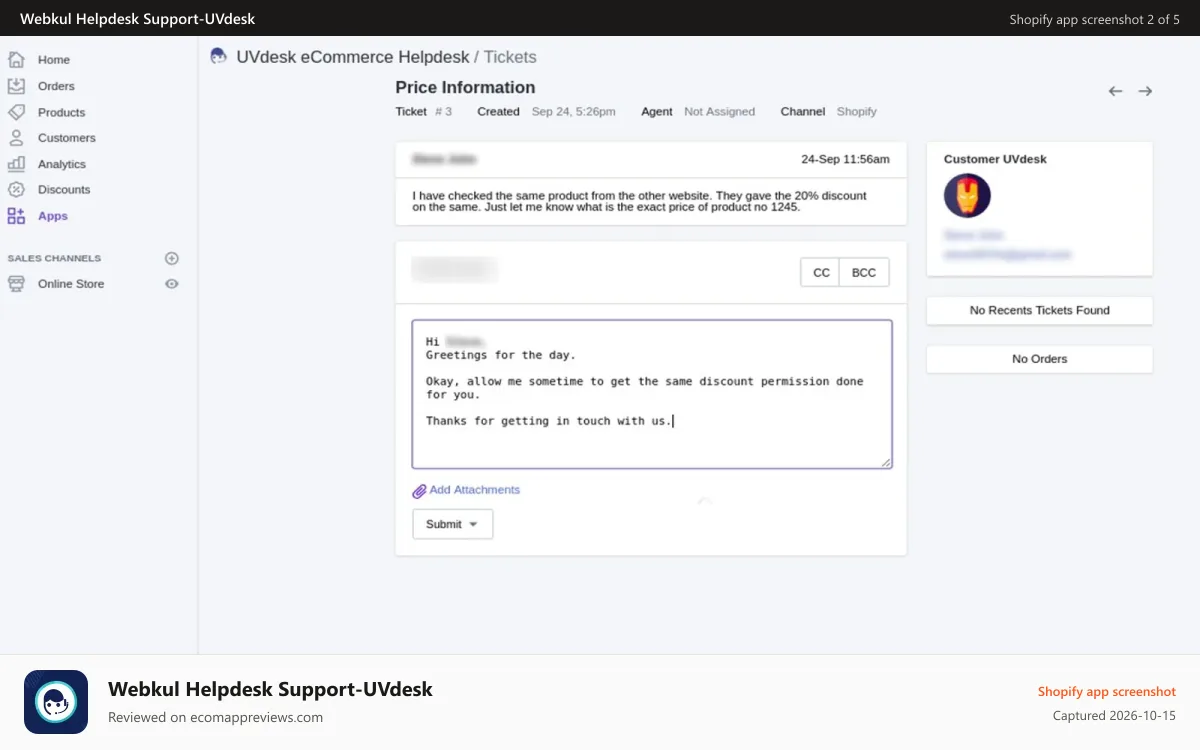Click the Customer UVdesk heading

(995, 159)
